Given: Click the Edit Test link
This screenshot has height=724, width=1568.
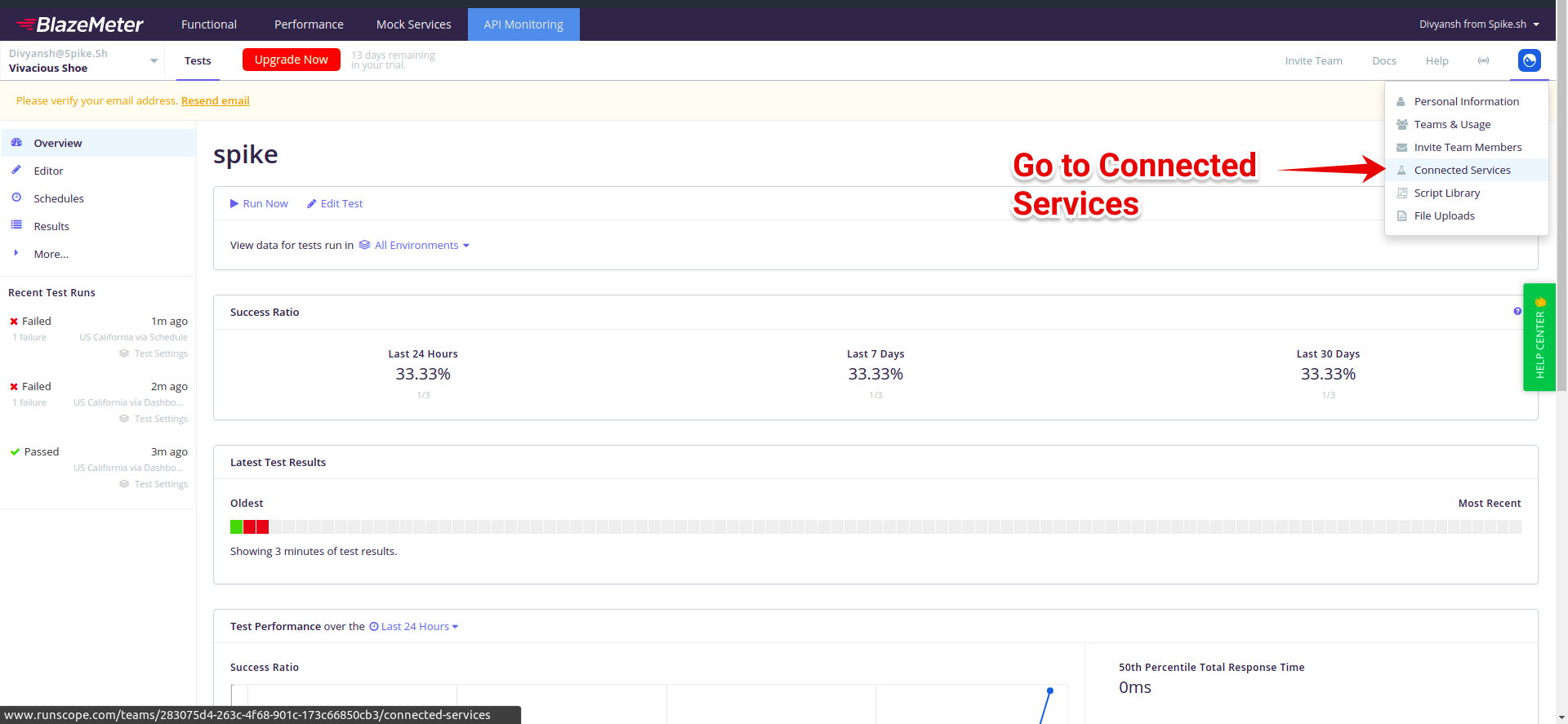Looking at the screenshot, I should click(335, 203).
